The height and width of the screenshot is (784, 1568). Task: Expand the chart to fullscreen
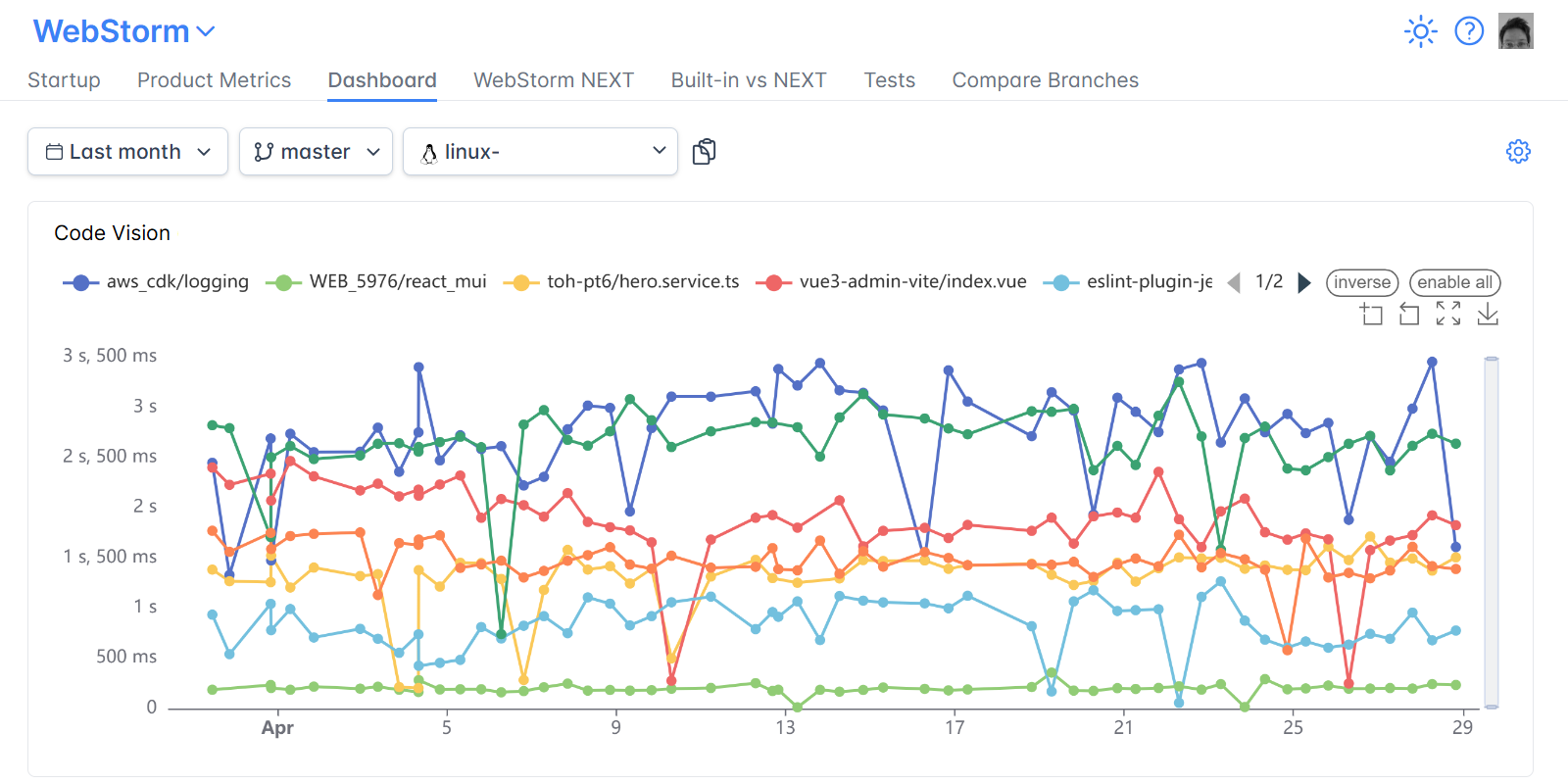click(1448, 314)
